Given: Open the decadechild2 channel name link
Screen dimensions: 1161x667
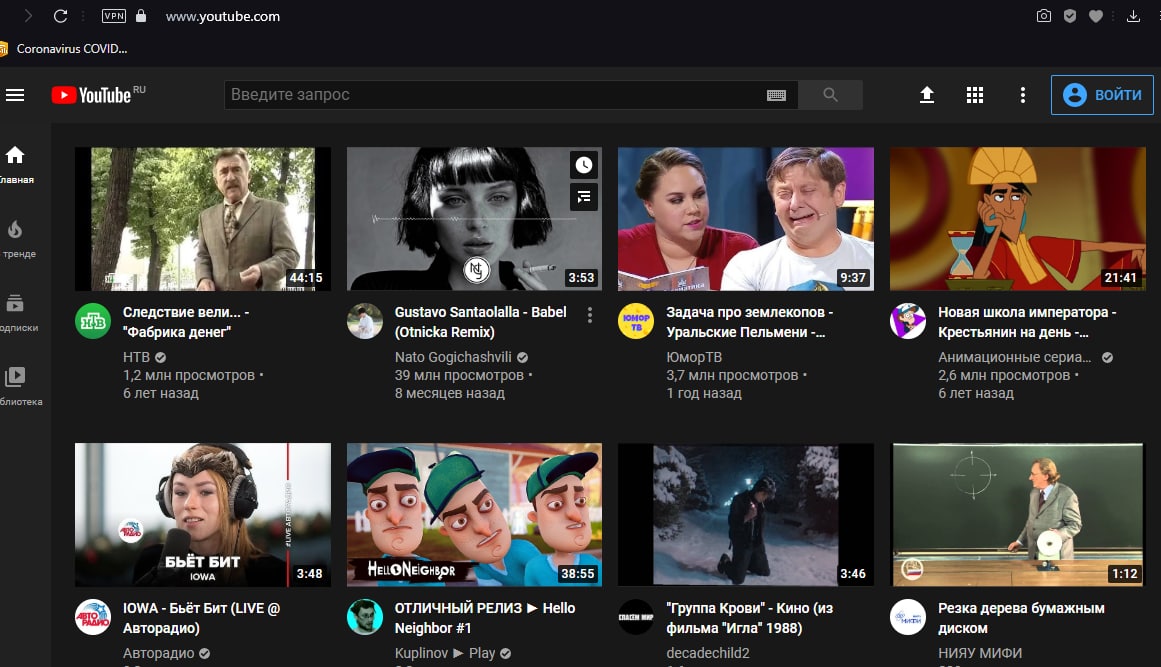Looking at the screenshot, I should 708,654.
